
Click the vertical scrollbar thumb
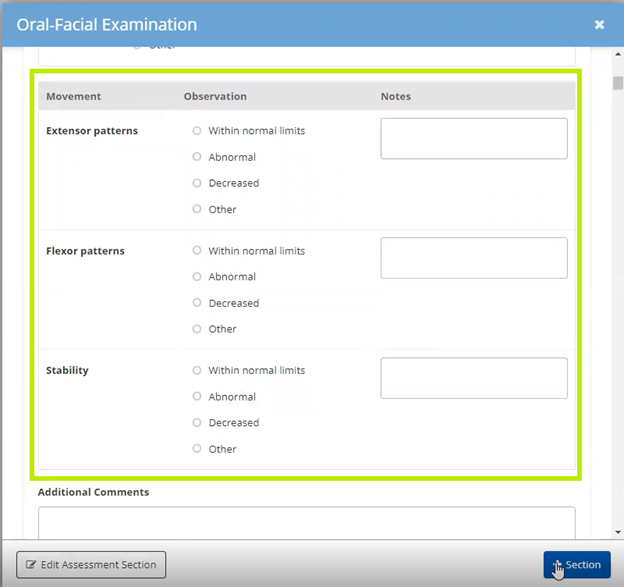coord(618,83)
